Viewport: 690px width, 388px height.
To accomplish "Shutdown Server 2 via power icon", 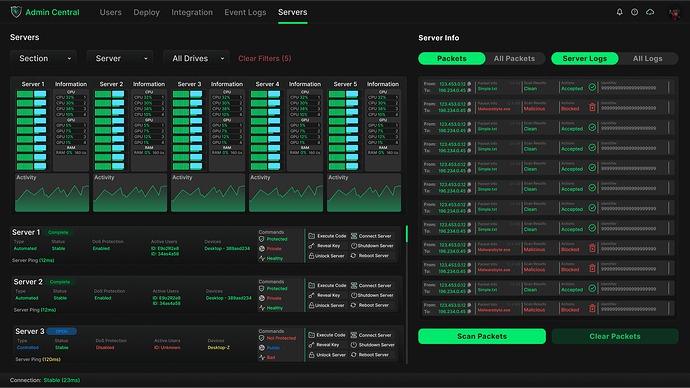I will coord(372,296).
